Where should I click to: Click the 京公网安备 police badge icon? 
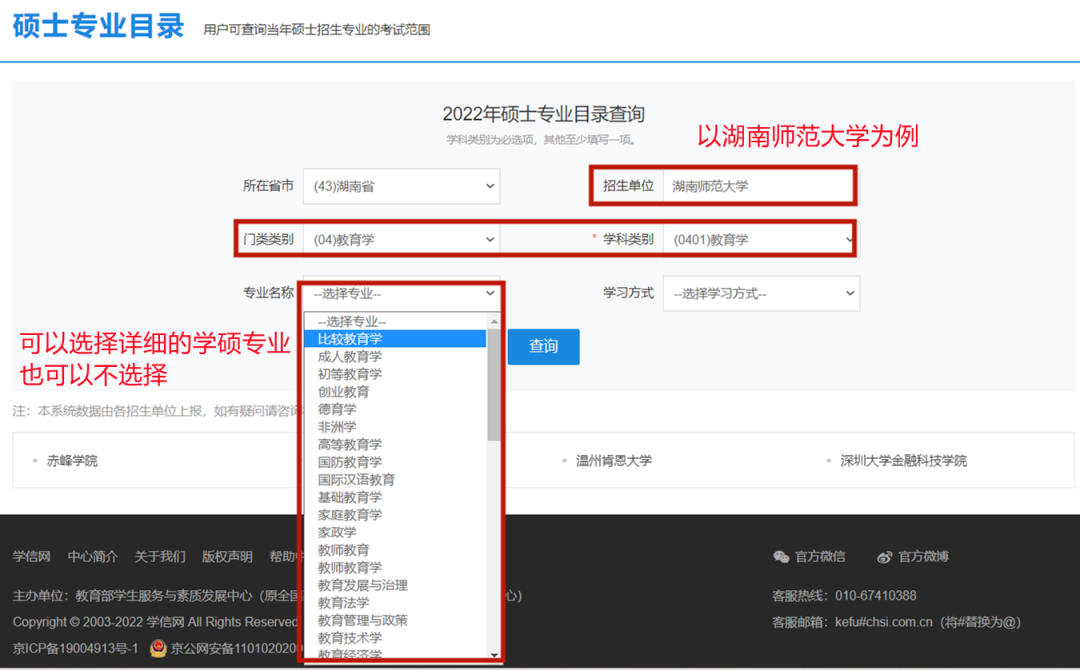click(160, 647)
